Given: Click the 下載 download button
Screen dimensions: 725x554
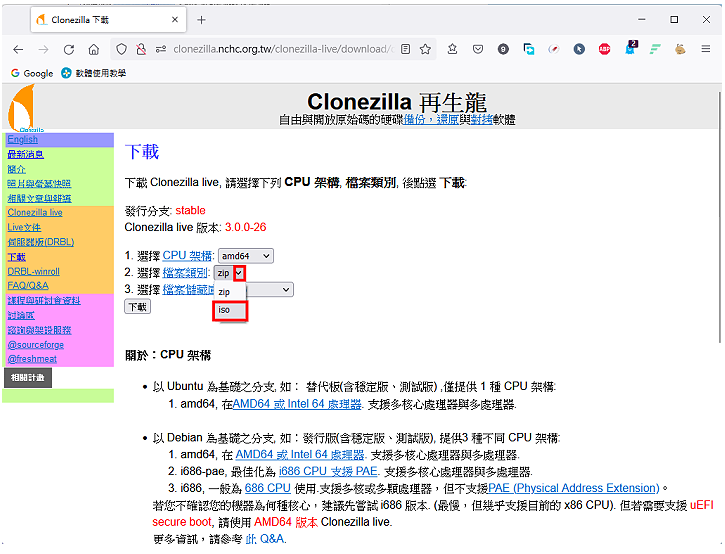Looking at the screenshot, I should [137, 307].
